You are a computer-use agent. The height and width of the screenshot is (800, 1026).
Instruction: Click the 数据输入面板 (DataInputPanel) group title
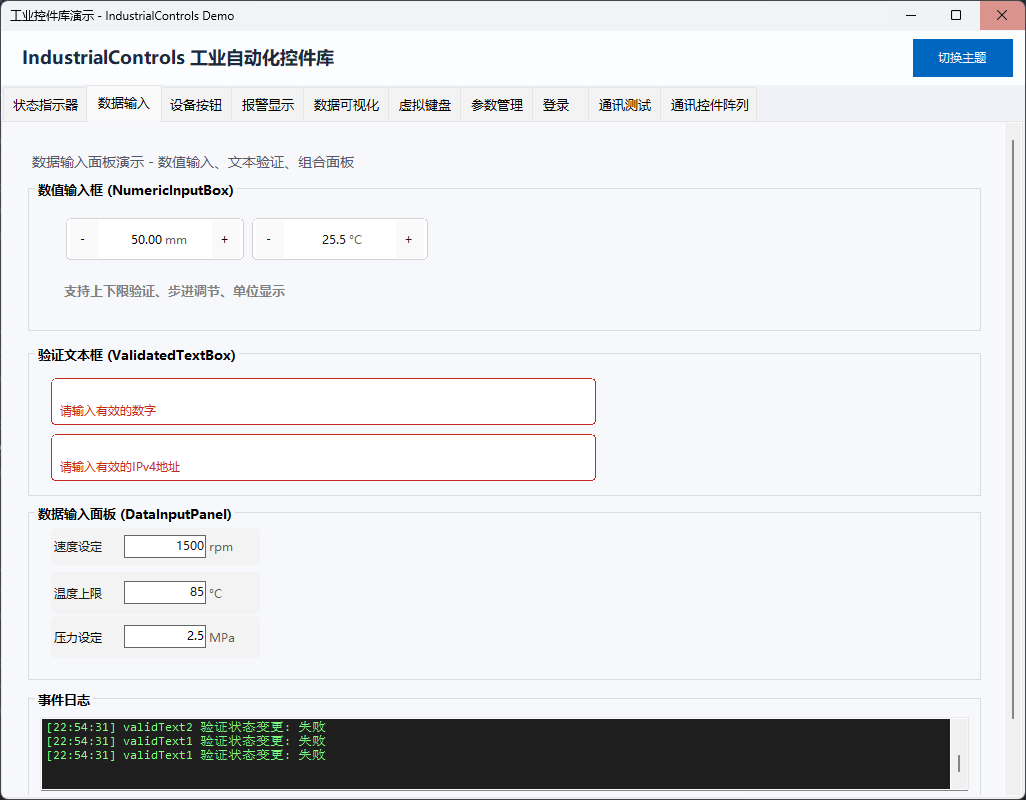pyautogui.click(x=134, y=514)
